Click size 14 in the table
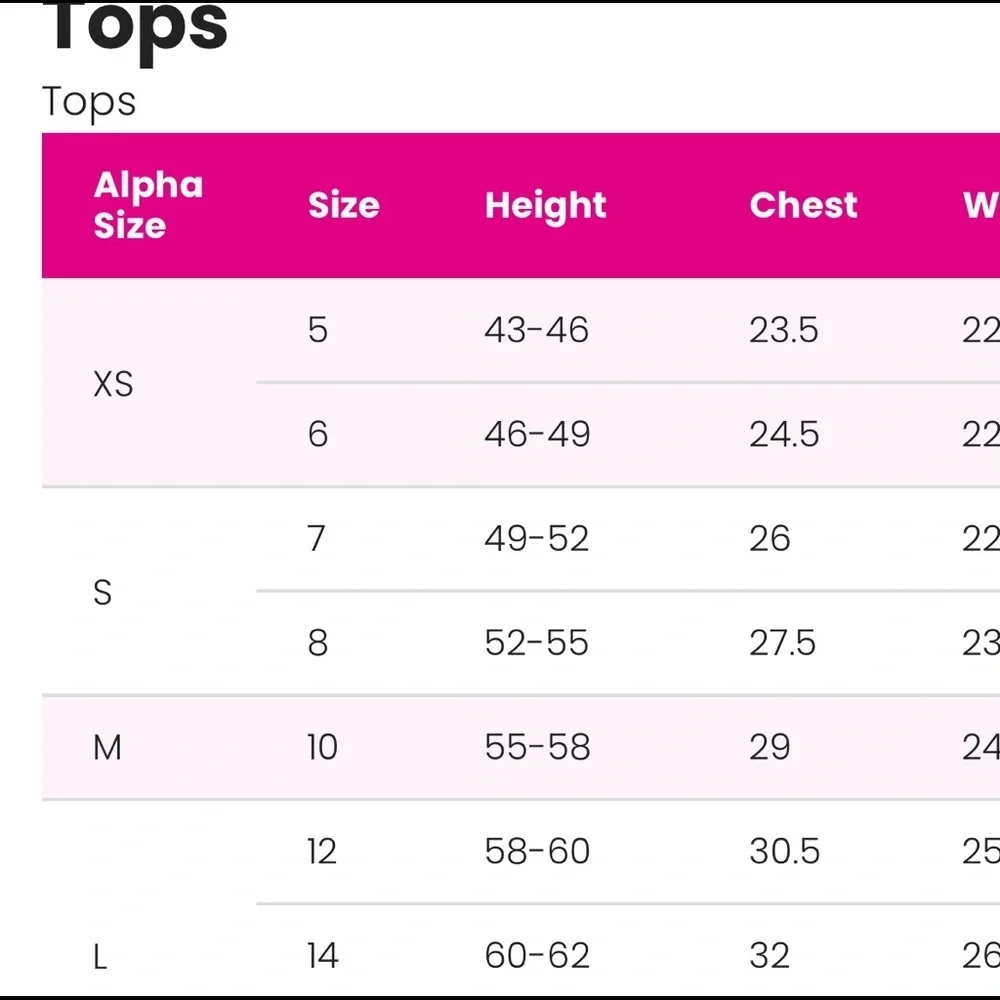The height and width of the screenshot is (1000, 1000). click(x=323, y=955)
